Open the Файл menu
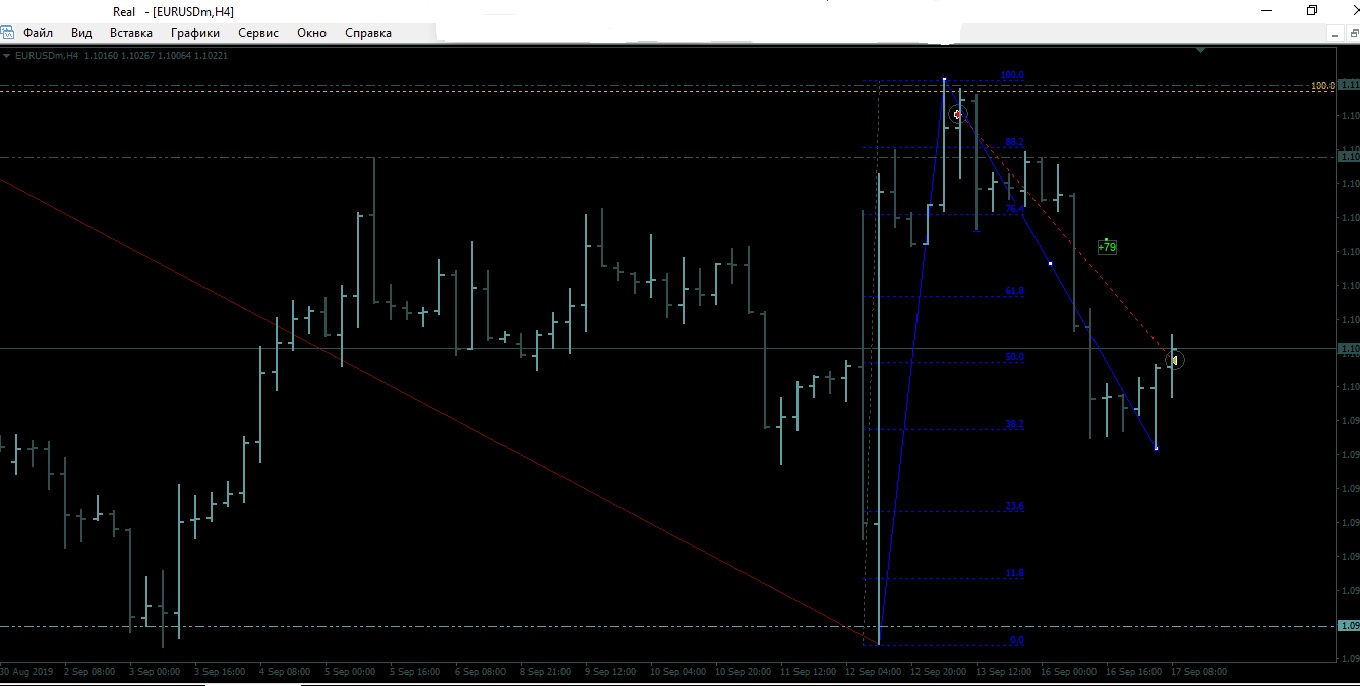Viewport: 1360px width, 686px height. tap(38, 33)
